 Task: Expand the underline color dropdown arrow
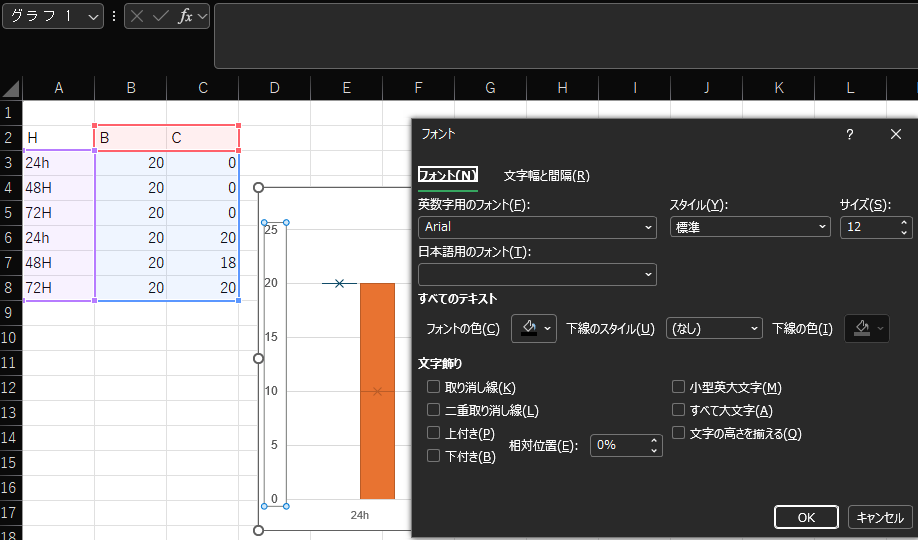click(880, 329)
